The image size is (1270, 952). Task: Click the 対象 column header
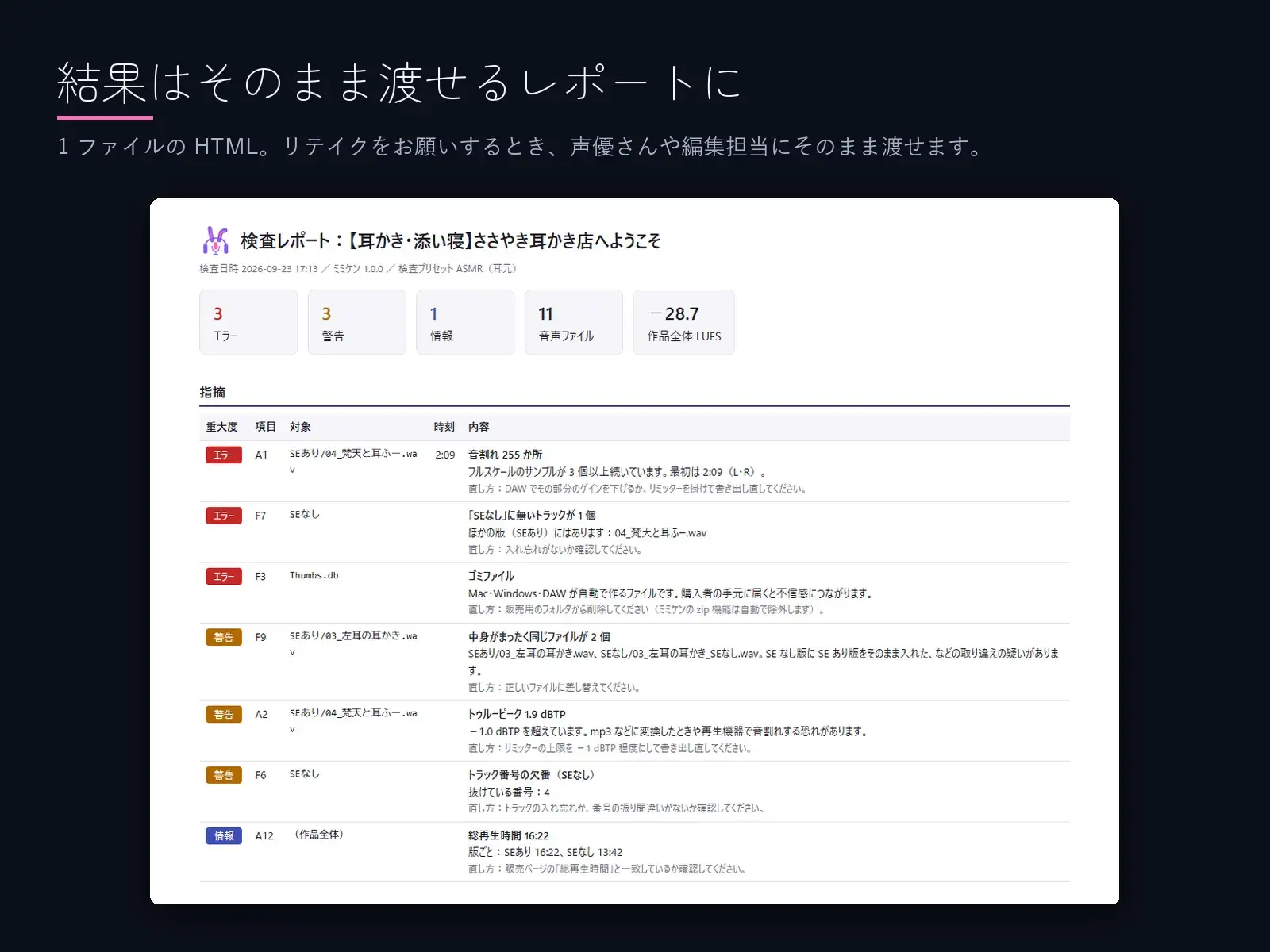pyautogui.click(x=300, y=427)
